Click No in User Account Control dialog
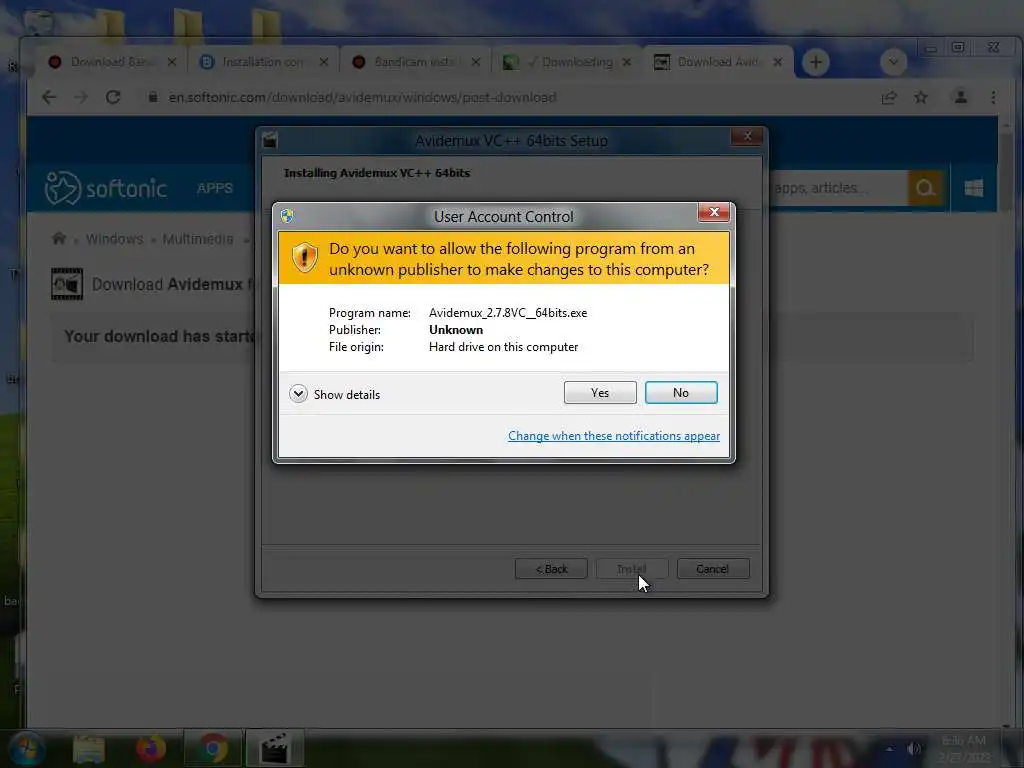The height and width of the screenshot is (768, 1024). point(681,392)
